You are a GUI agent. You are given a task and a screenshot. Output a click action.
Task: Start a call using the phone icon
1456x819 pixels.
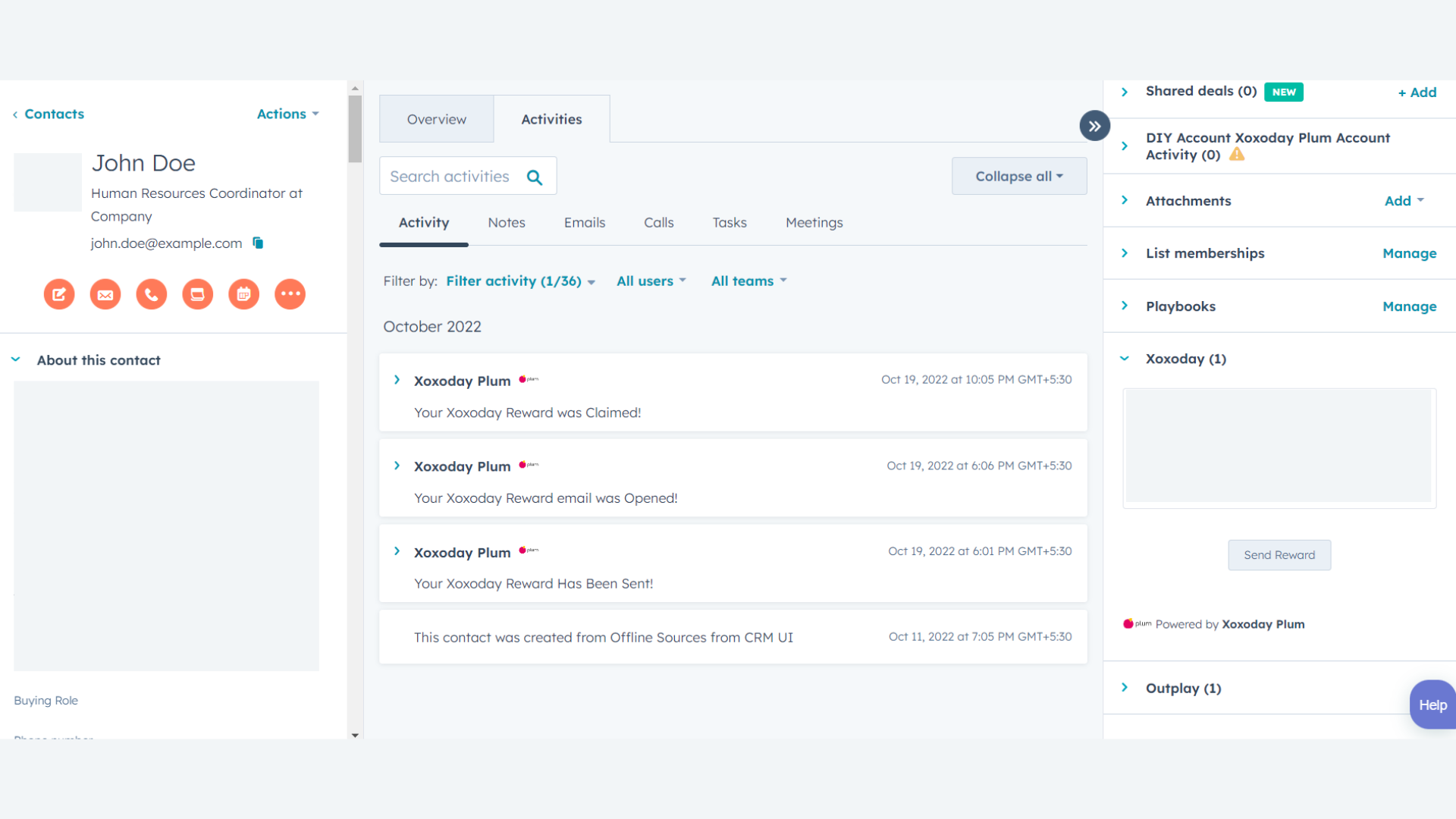pos(151,294)
